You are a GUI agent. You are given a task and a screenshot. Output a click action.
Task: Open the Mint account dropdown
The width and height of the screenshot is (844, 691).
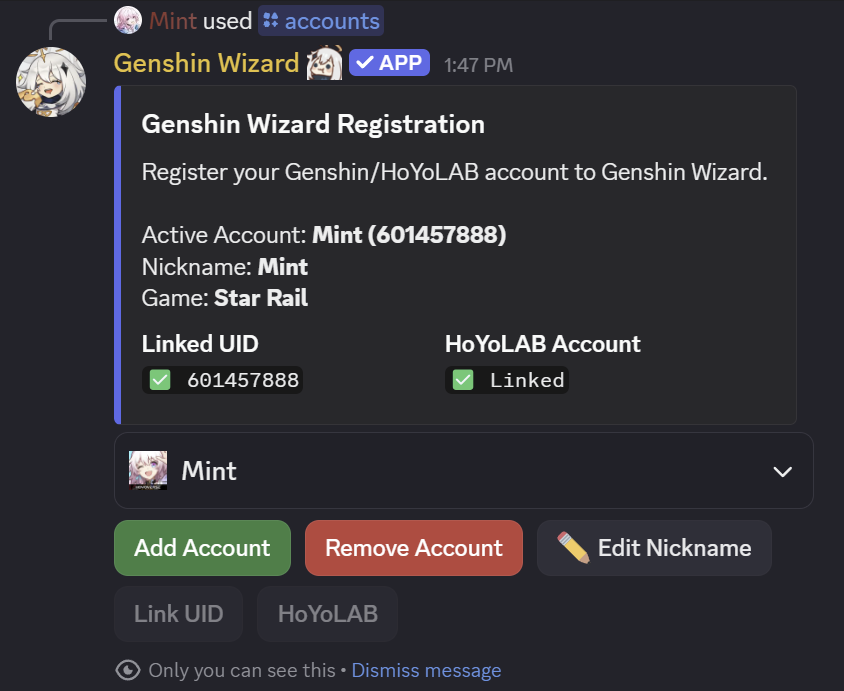pos(464,470)
